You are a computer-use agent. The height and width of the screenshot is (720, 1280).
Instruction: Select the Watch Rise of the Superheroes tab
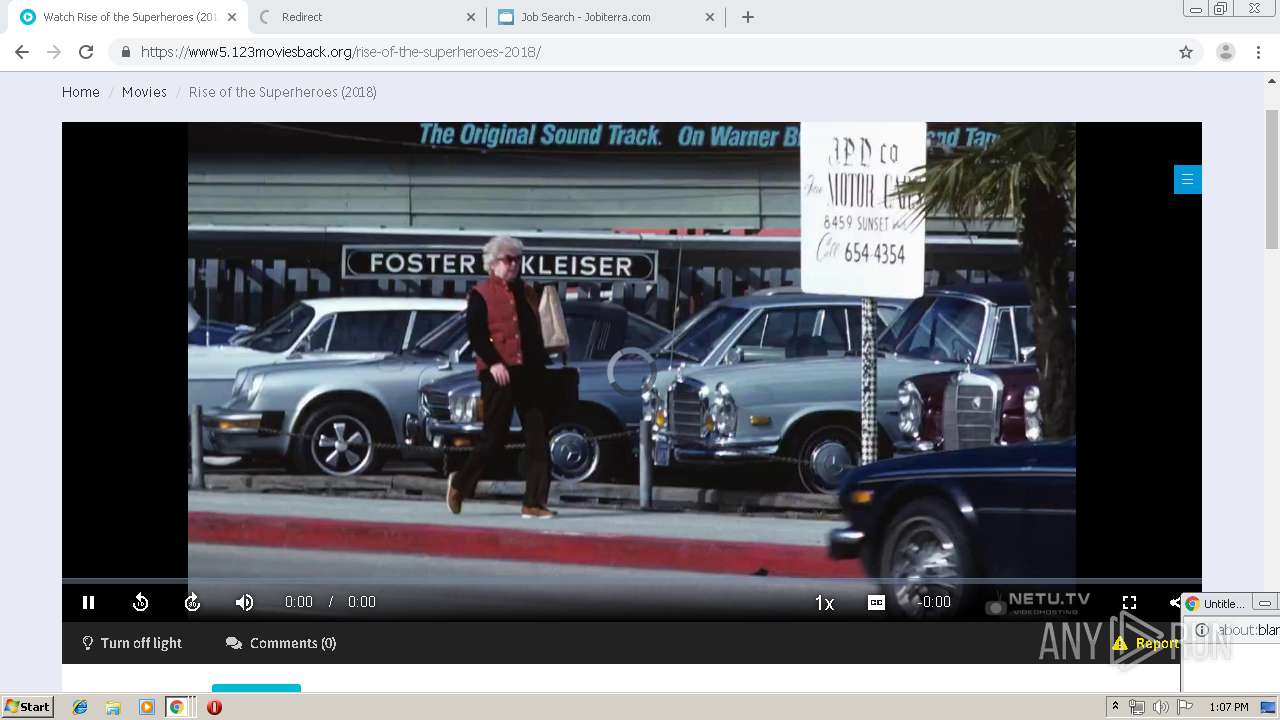[x=126, y=17]
